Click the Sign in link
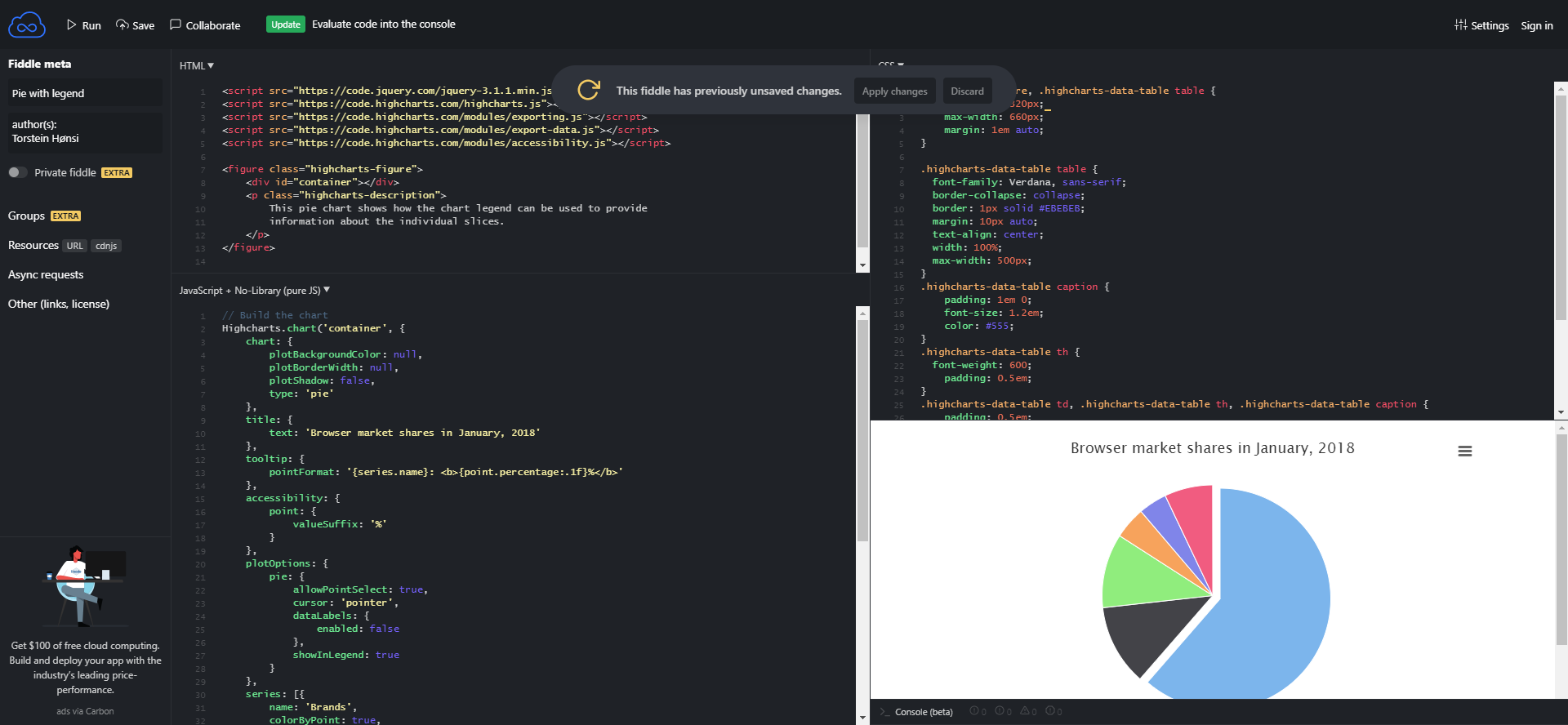Image resolution: width=1568 pixels, height=725 pixels. (1537, 25)
